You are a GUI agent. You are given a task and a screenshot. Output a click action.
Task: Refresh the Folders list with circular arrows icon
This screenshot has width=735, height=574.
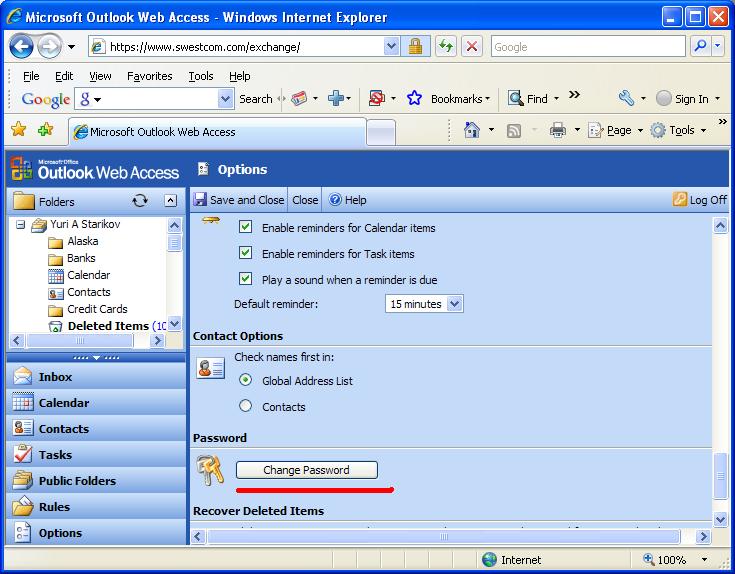[140, 201]
